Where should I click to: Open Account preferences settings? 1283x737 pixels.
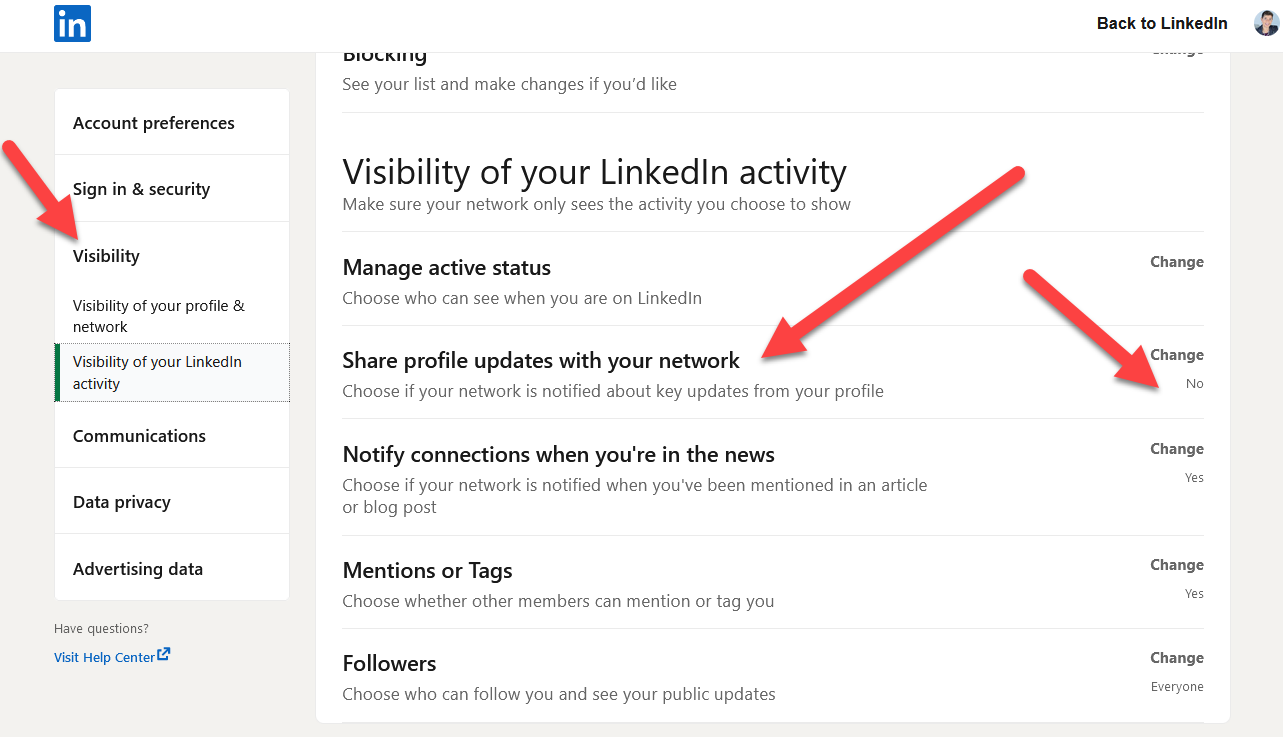(x=153, y=122)
